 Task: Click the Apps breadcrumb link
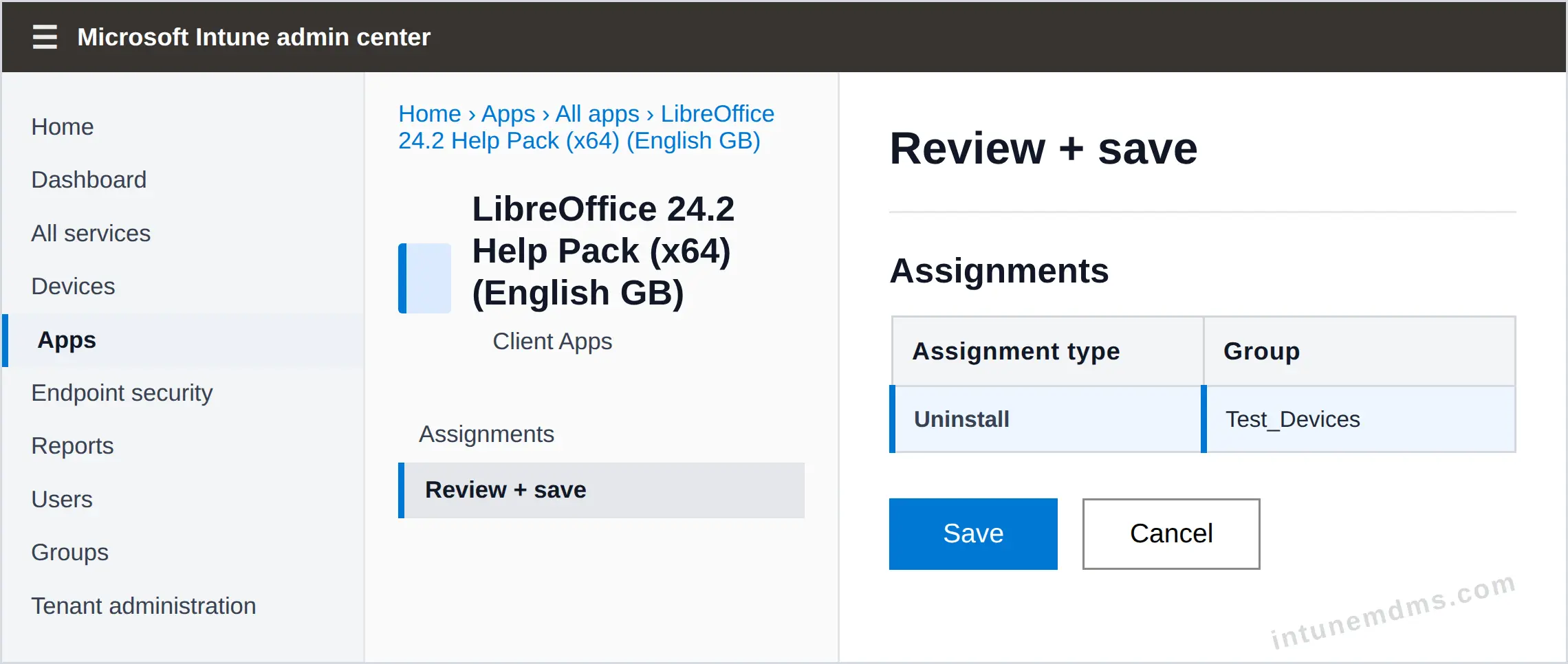[x=508, y=113]
